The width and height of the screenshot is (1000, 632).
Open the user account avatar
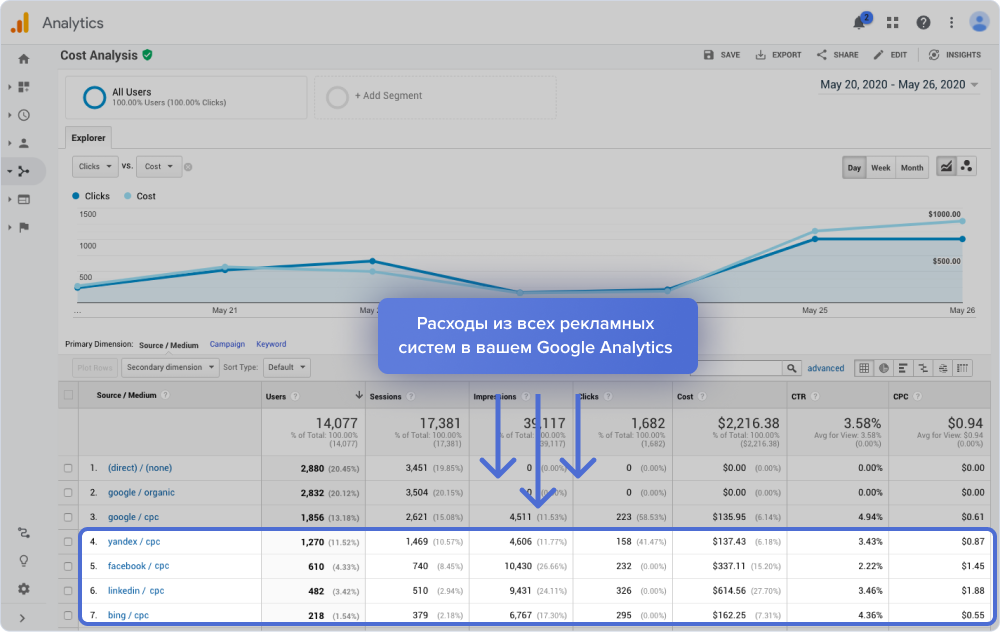pyautogui.click(x=979, y=22)
